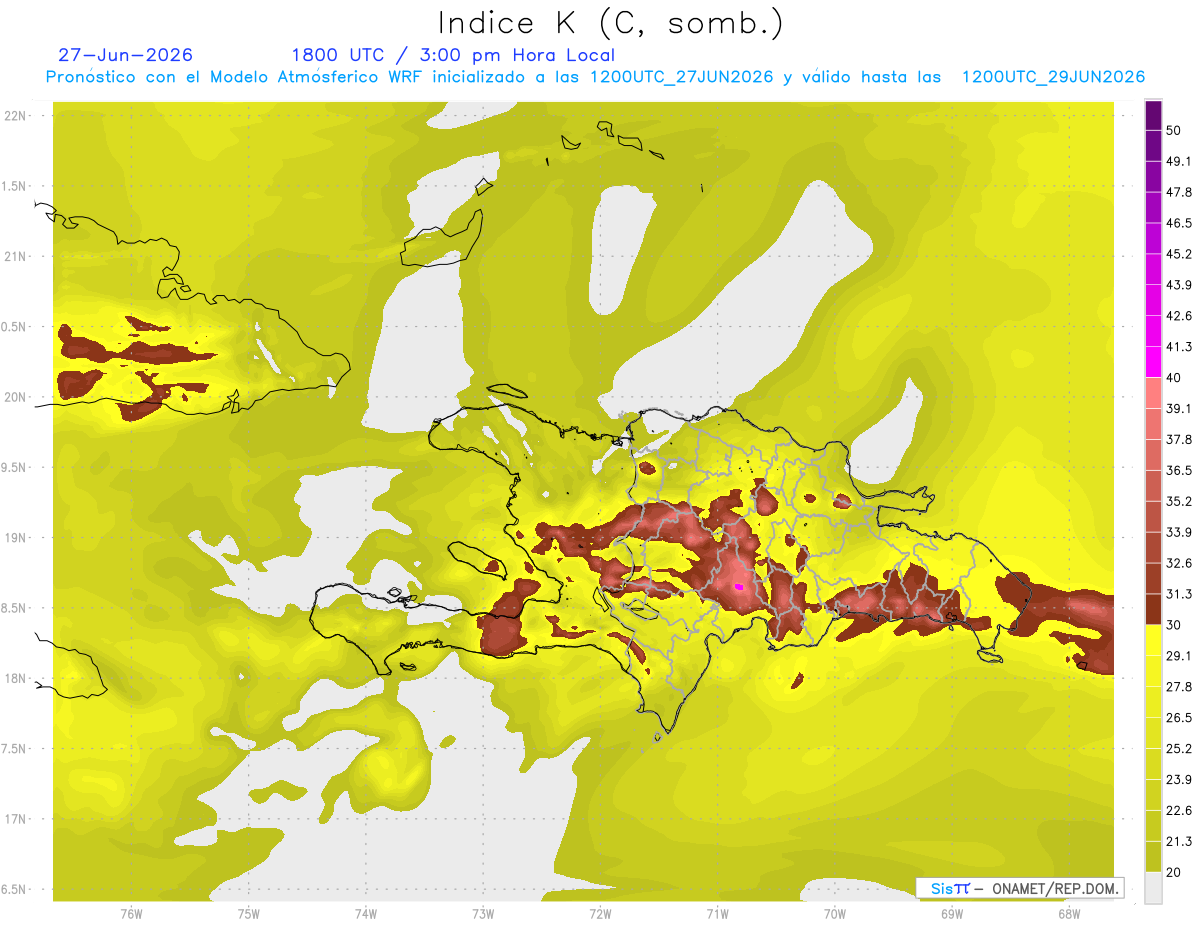Viewport: 1200px width, 927px height.
Task: Click the '75W' longitude axis label
Action: (x=249, y=913)
